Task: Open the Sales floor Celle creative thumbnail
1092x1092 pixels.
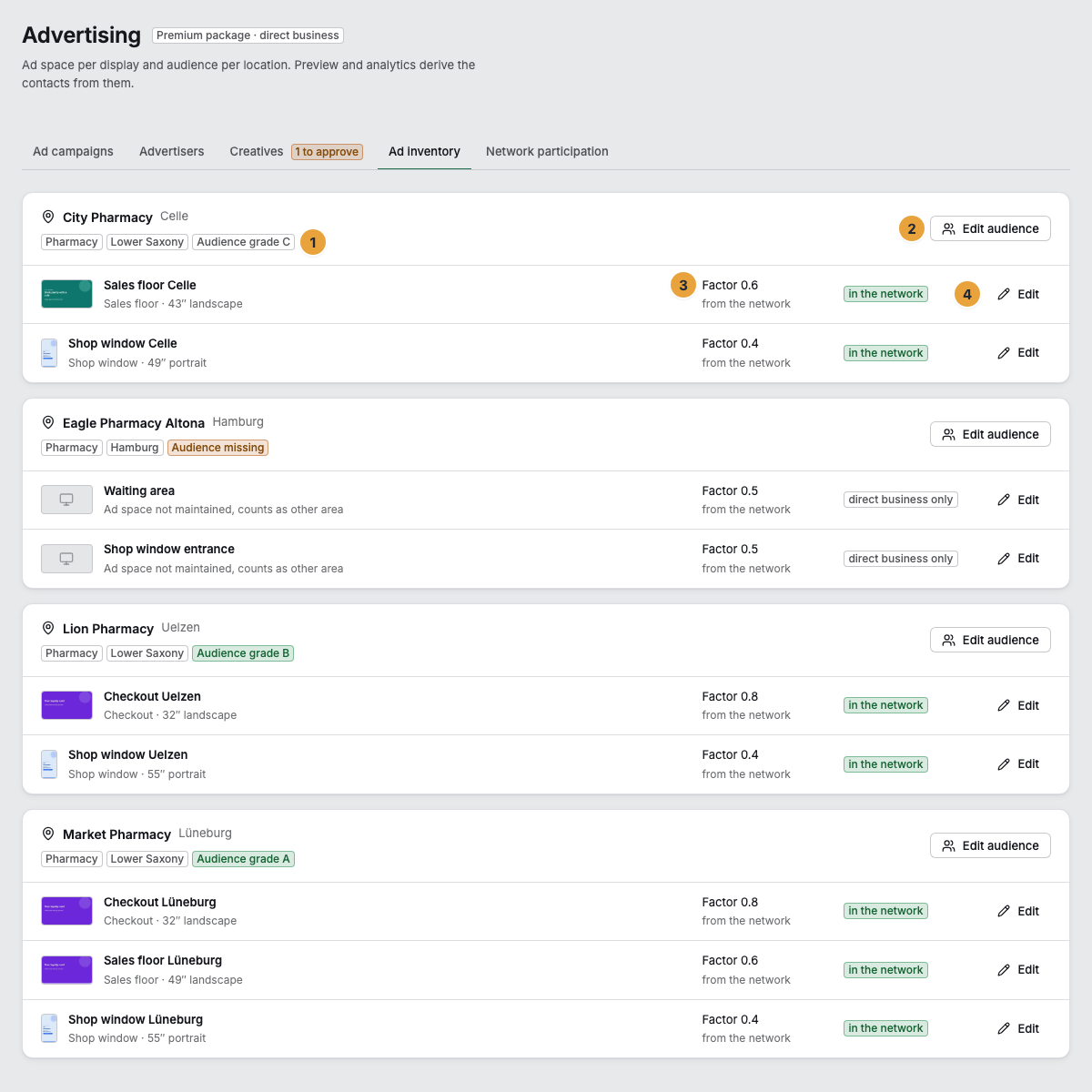Action: coord(66,294)
